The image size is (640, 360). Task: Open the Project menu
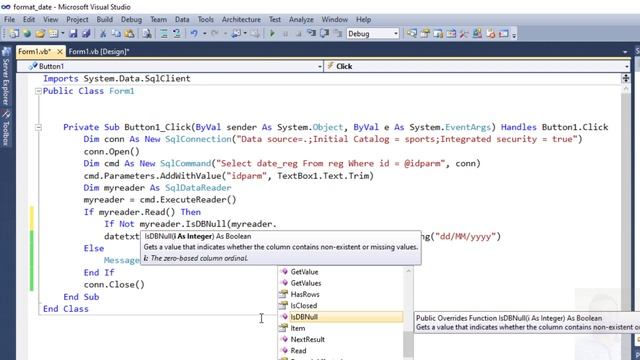click(x=77, y=19)
